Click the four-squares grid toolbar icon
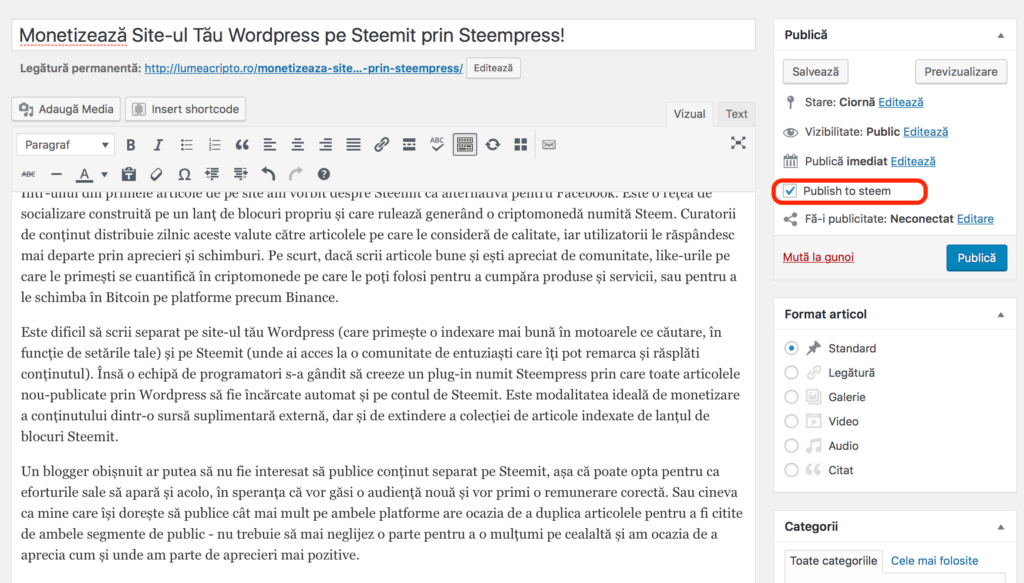The image size is (1024, 583). [x=520, y=145]
